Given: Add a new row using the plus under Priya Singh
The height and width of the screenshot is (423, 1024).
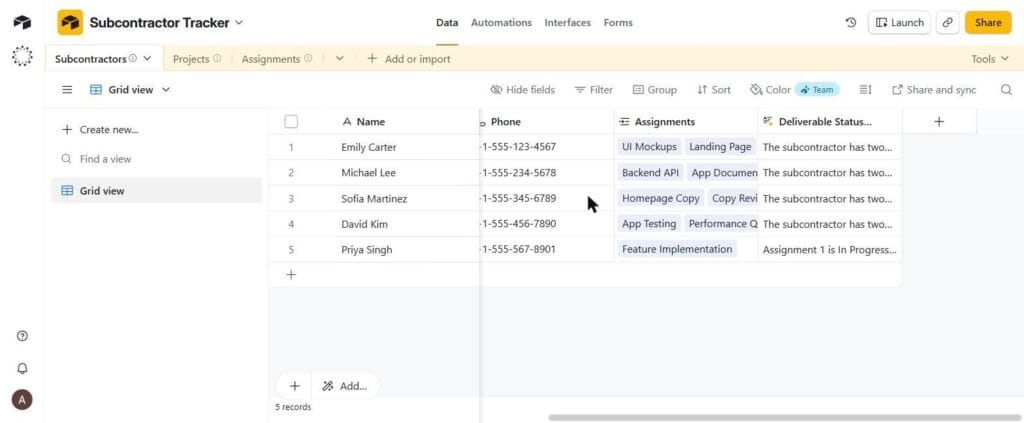Looking at the screenshot, I should pos(291,275).
